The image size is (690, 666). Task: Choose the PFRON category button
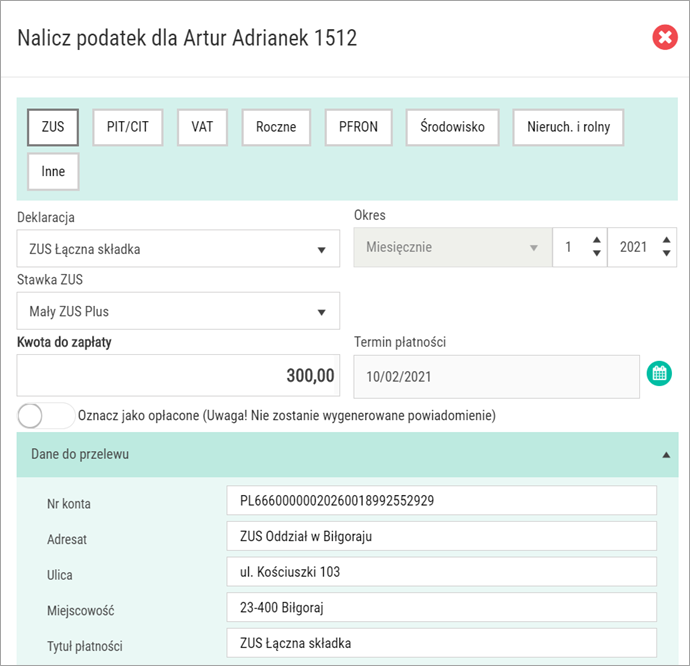(x=358, y=127)
